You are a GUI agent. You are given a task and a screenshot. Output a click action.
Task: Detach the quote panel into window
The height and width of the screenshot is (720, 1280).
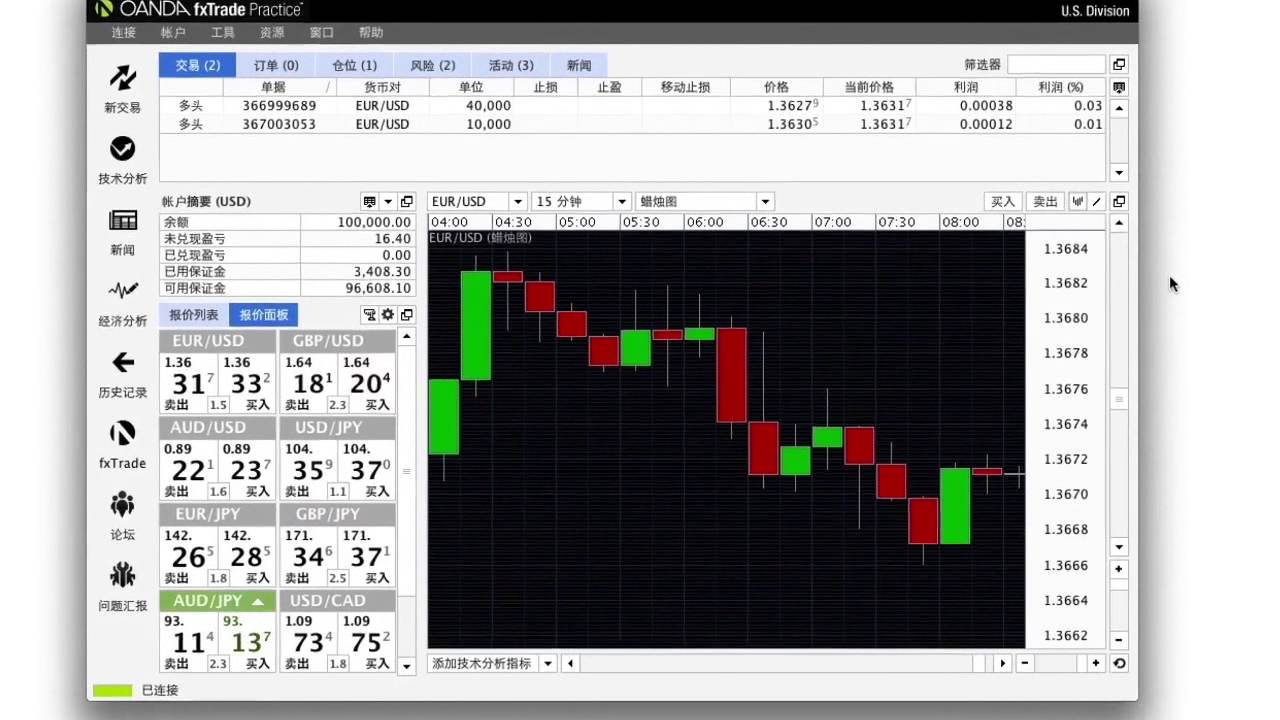click(x=406, y=315)
